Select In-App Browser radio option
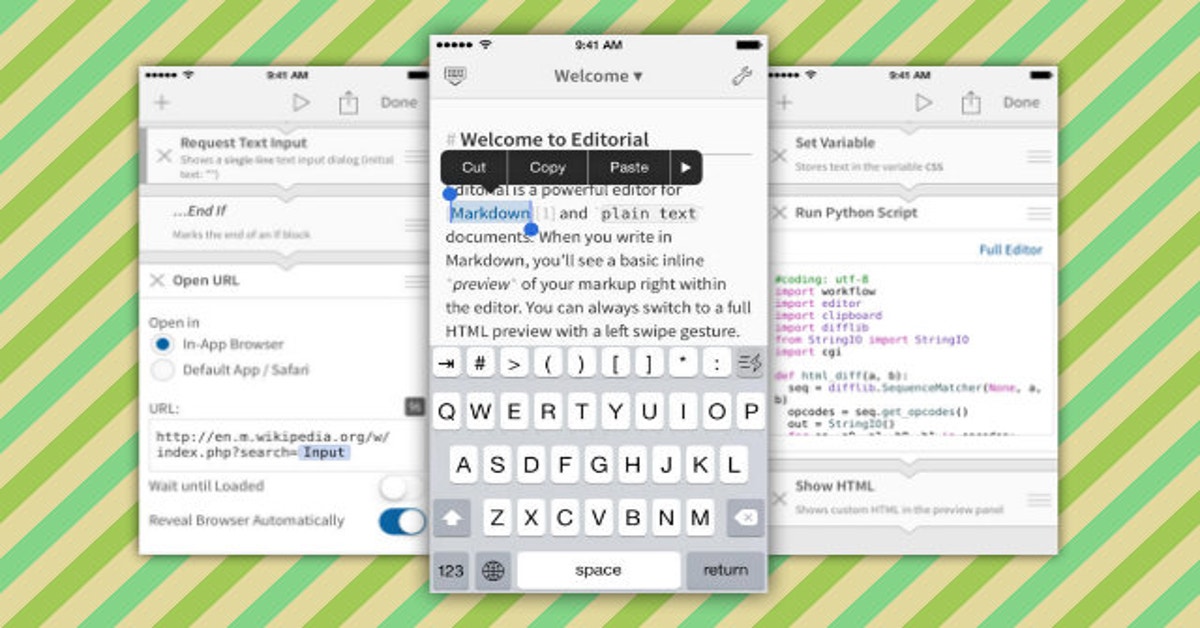Image resolution: width=1200 pixels, height=628 pixels. (x=162, y=344)
